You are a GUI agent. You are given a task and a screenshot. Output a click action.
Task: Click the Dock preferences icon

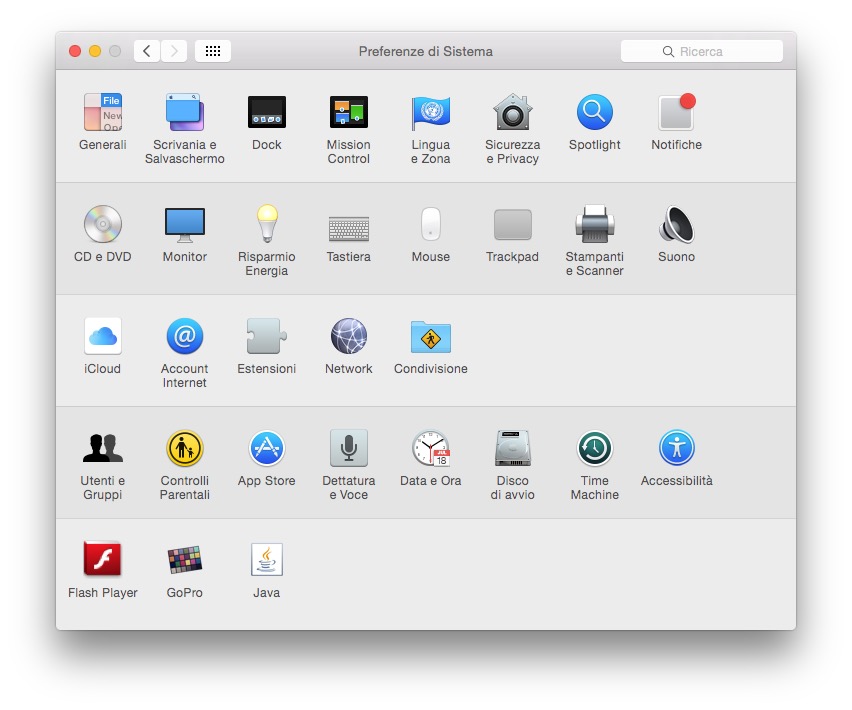point(267,113)
